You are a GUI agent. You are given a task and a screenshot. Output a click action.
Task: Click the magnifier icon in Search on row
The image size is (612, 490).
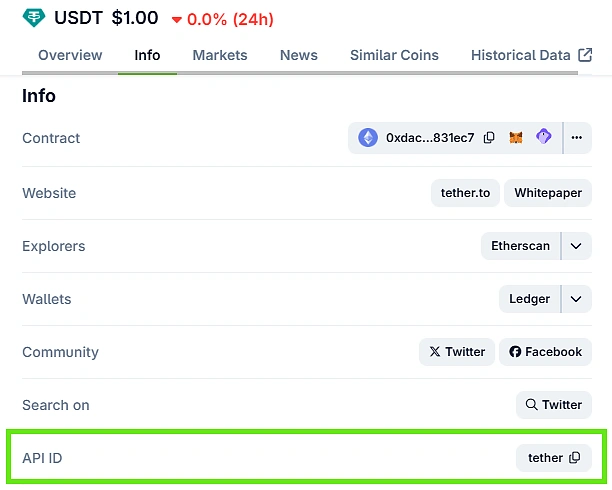[531, 405]
